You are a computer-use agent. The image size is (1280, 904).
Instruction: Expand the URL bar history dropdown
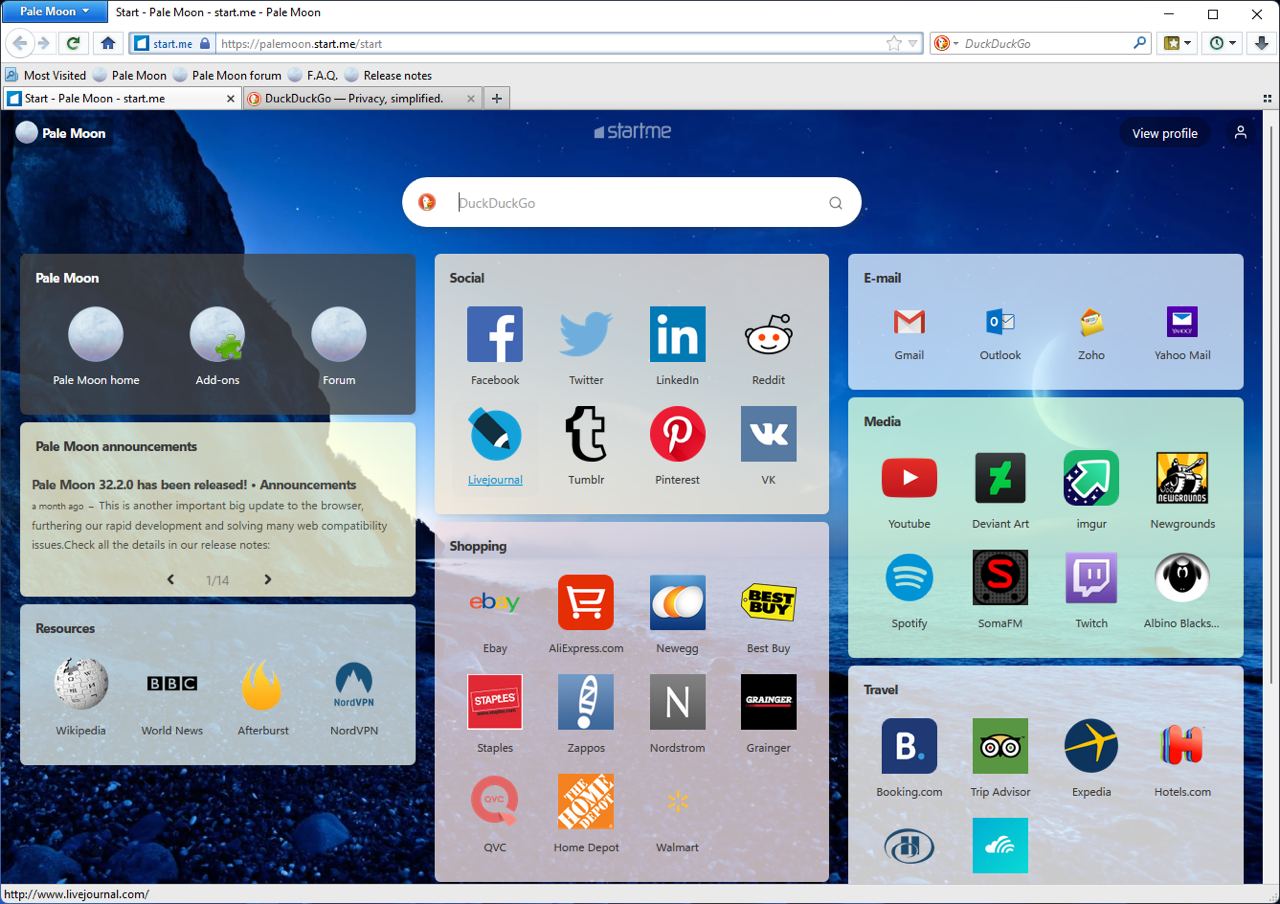912,43
